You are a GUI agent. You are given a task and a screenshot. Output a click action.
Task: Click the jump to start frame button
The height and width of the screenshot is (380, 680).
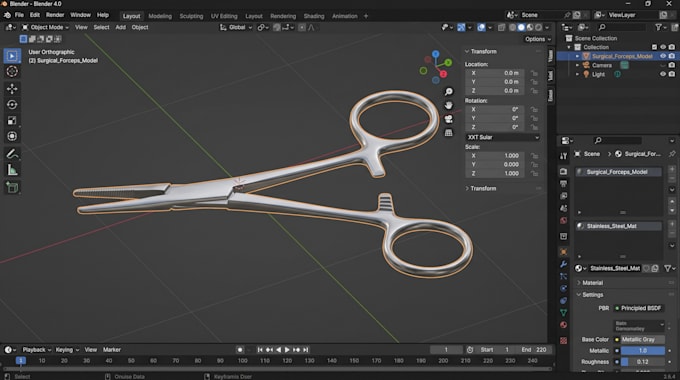(260, 350)
